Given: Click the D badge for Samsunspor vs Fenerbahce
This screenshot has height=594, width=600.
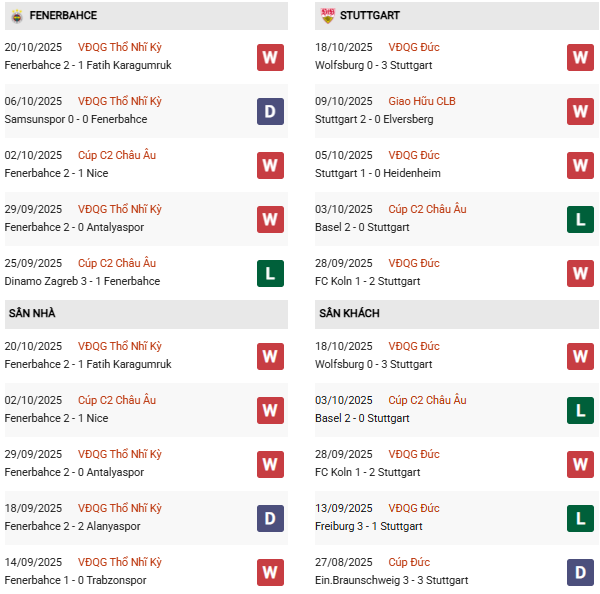Looking at the screenshot, I should pyautogui.click(x=270, y=111).
